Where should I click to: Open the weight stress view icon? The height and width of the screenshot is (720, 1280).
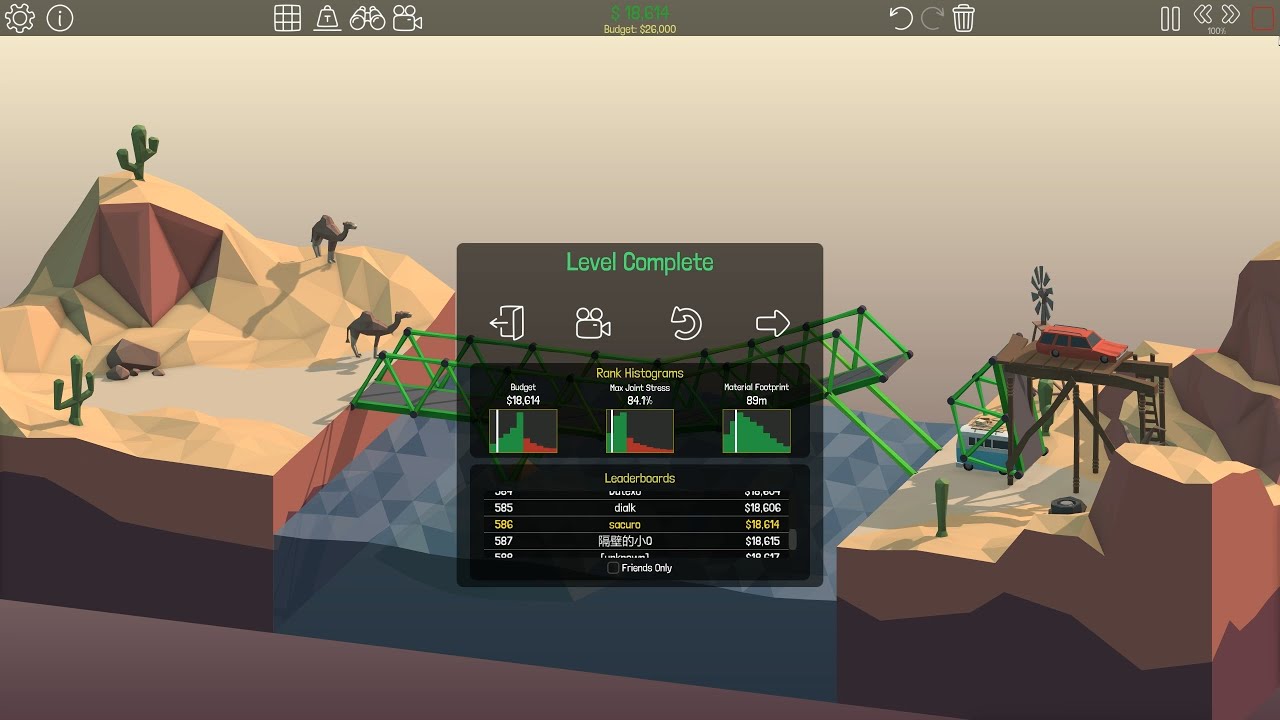327,18
